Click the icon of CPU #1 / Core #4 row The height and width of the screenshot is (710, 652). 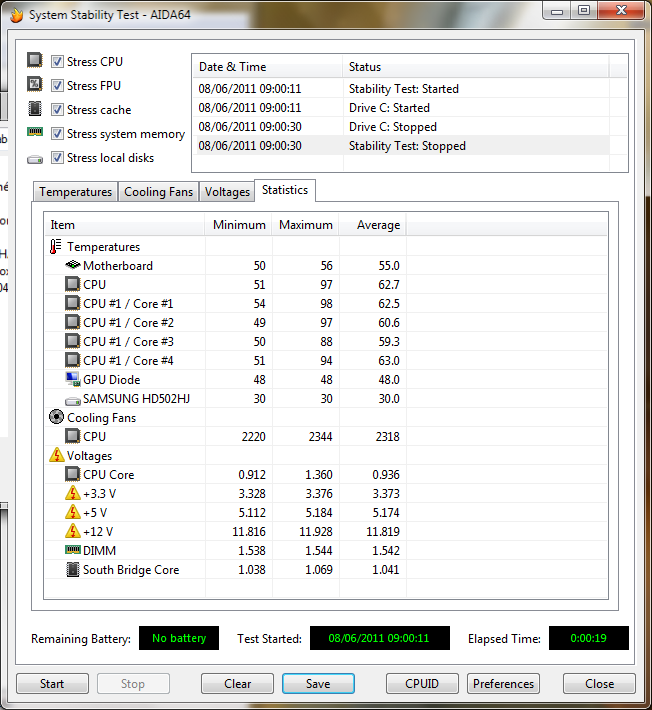pos(72,360)
